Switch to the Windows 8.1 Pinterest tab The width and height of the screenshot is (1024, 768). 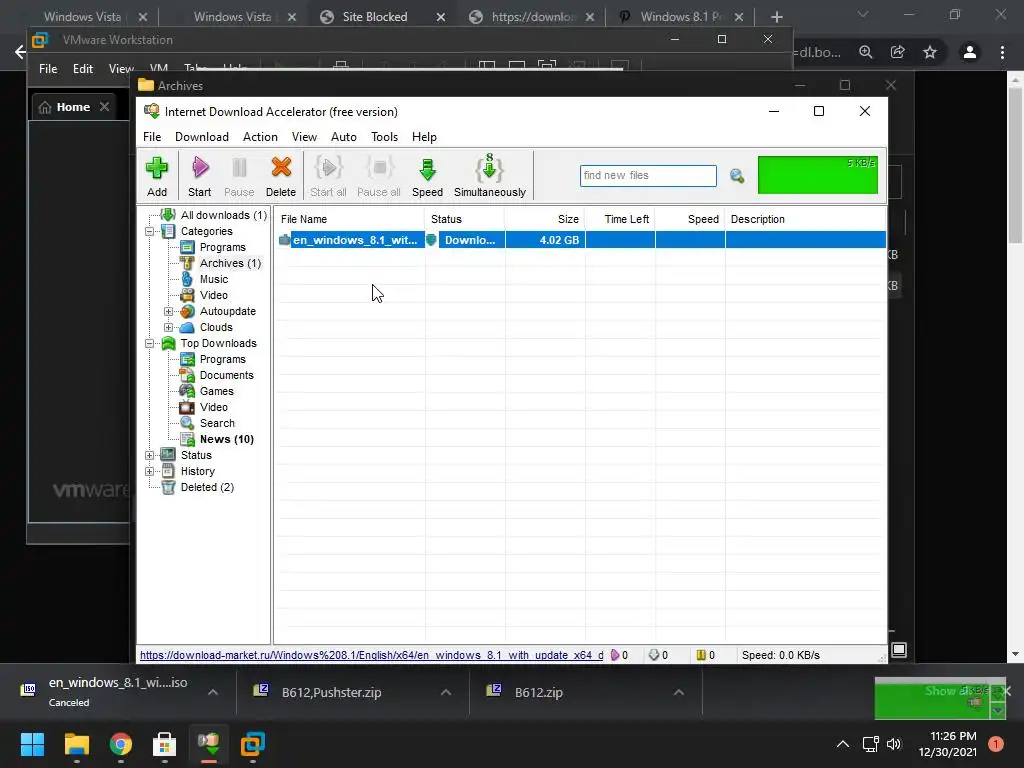680,17
